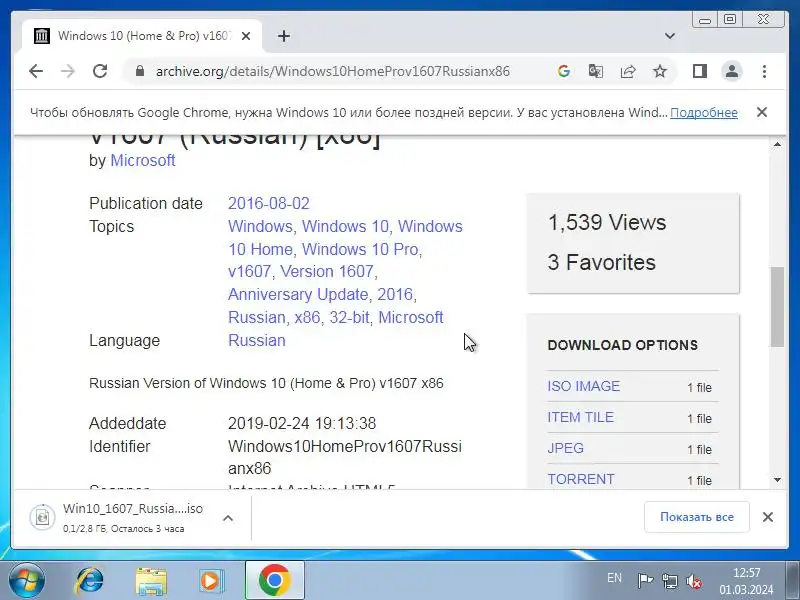The height and width of the screenshot is (600, 800).
Task: Click the 1,539 Views statistic
Action: (607, 222)
